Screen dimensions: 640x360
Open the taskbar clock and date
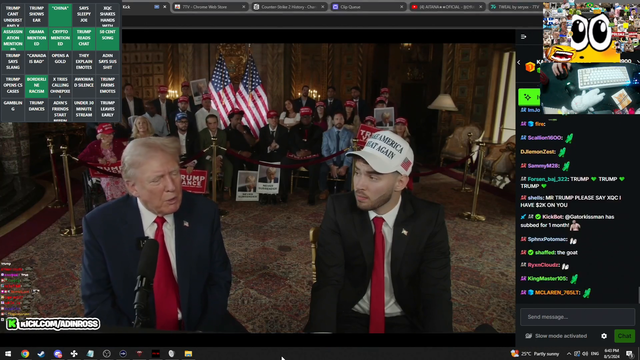pyautogui.click(x=611, y=353)
